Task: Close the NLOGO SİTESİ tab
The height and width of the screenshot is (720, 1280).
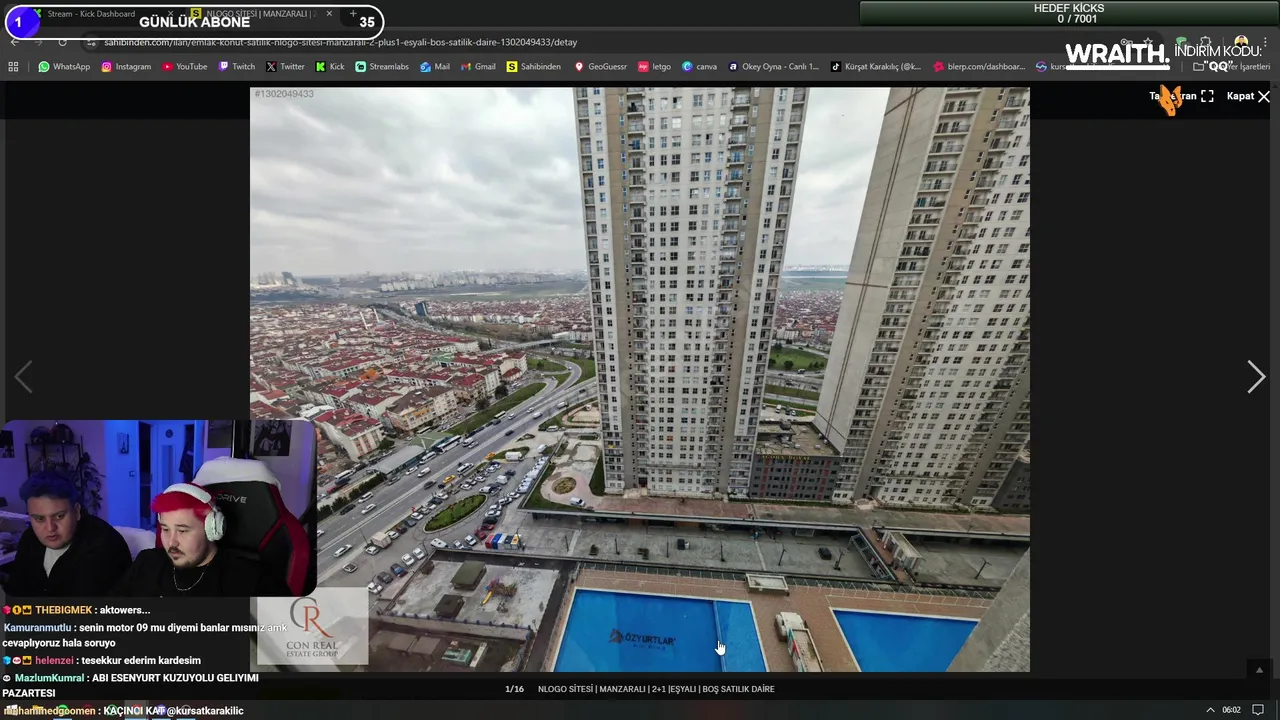Action: (x=329, y=14)
